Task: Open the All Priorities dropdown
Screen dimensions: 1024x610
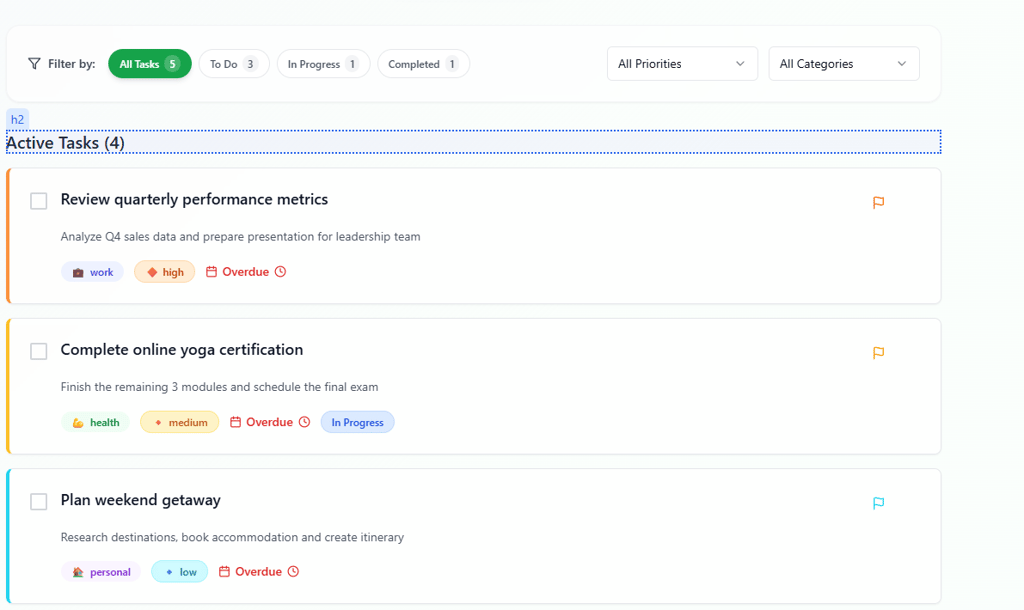Action: [x=682, y=63]
